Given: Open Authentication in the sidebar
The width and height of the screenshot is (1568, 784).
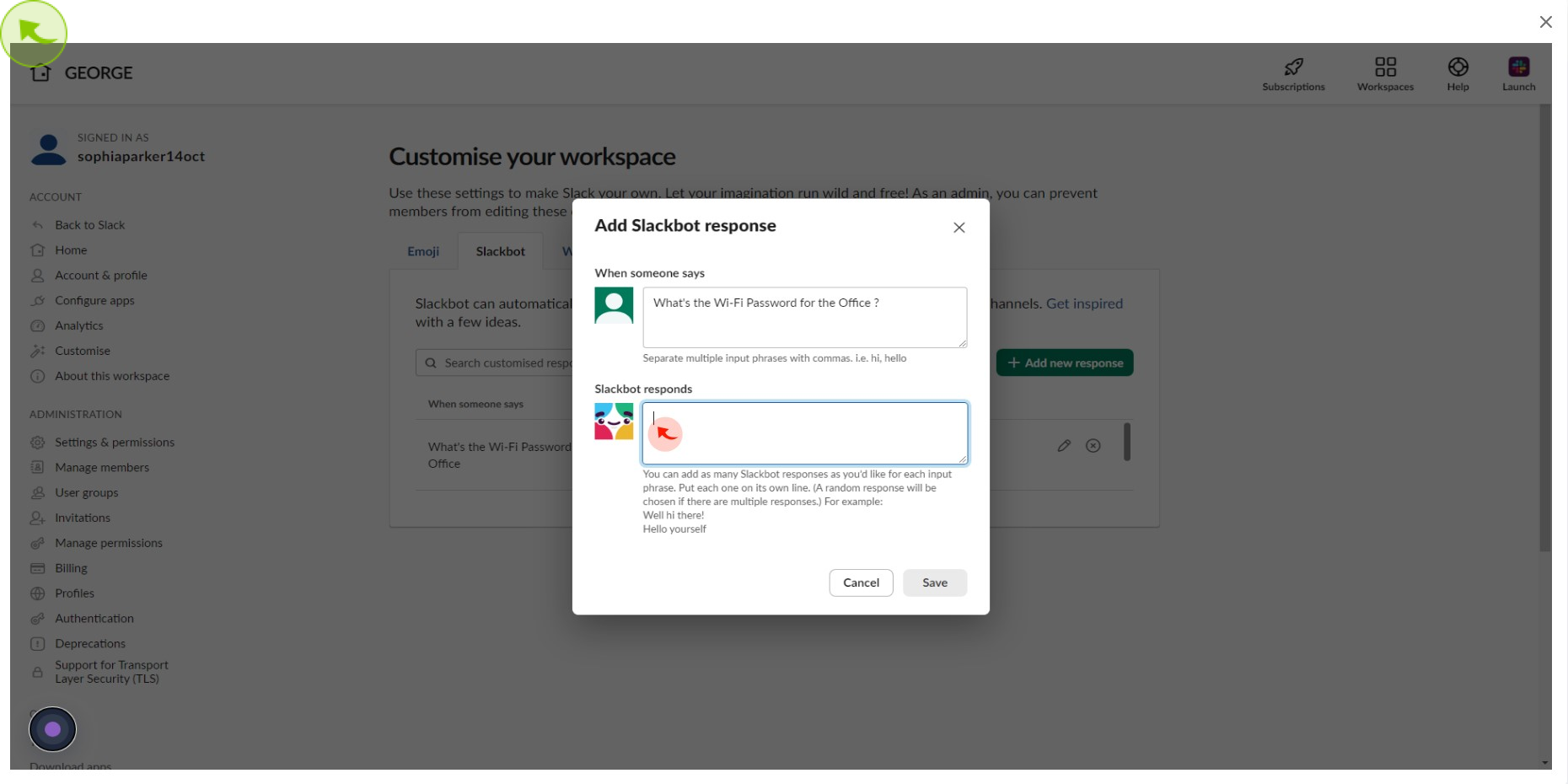Looking at the screenshot, I should point(94,620).
